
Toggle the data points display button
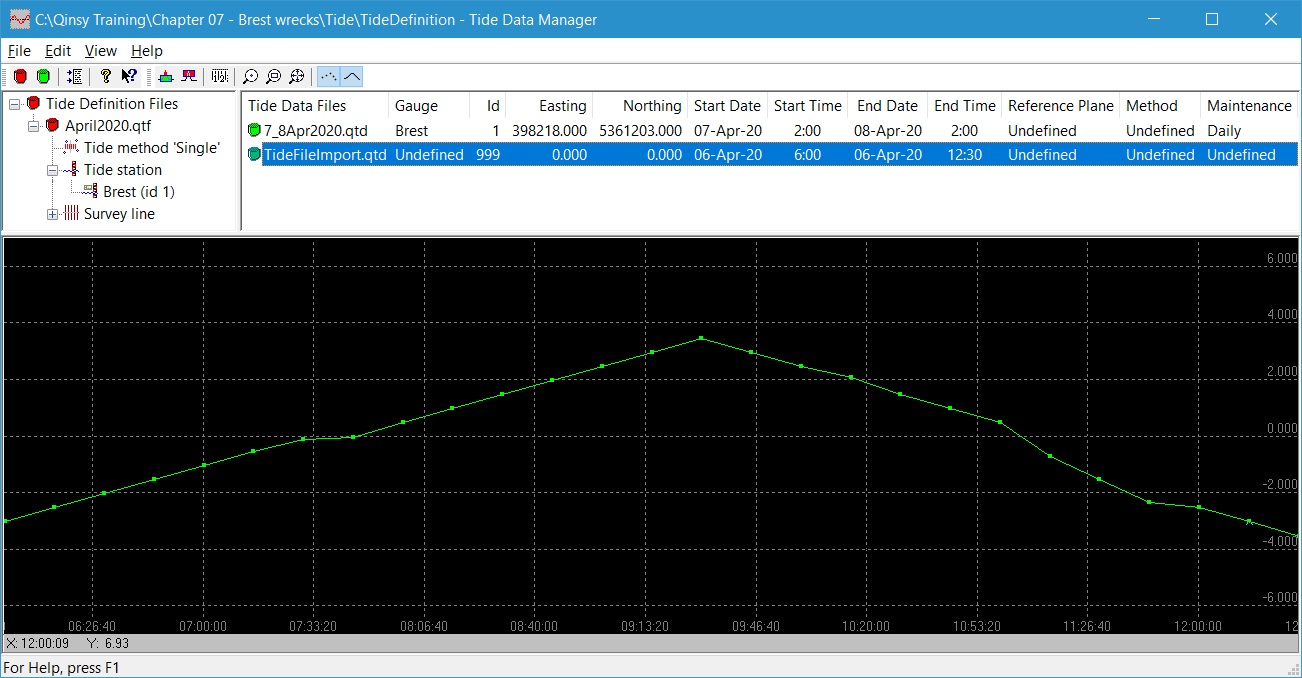pyautogui.click(x=328, y=76)
